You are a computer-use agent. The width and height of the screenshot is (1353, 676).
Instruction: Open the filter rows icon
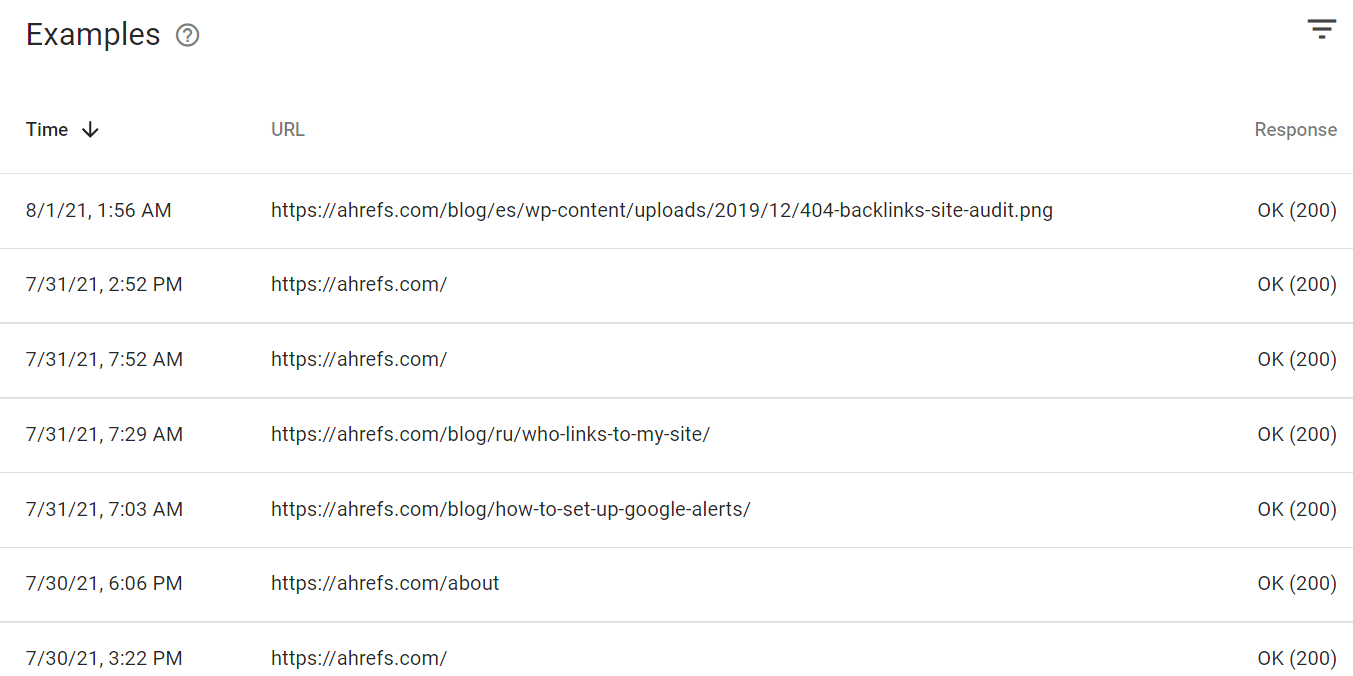pyautogui.click(x=1321, y=29)
